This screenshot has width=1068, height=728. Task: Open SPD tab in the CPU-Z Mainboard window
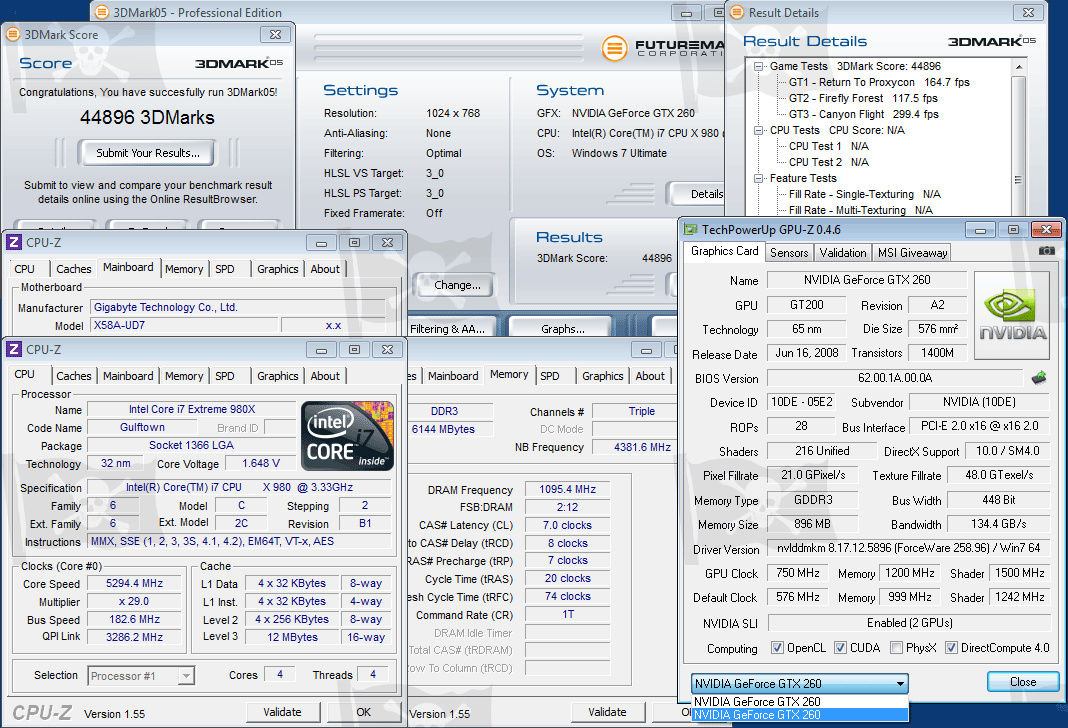coord(225,269)
